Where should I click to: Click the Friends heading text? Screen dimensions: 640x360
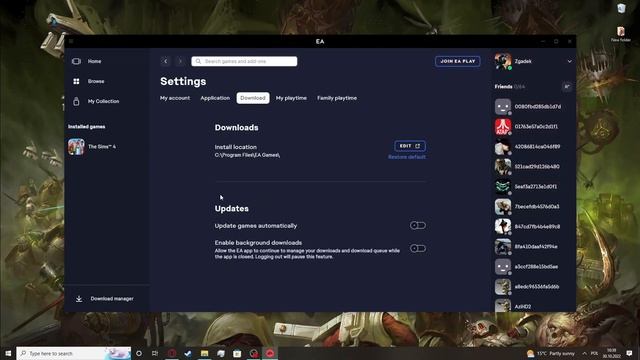tap(503, 87)
